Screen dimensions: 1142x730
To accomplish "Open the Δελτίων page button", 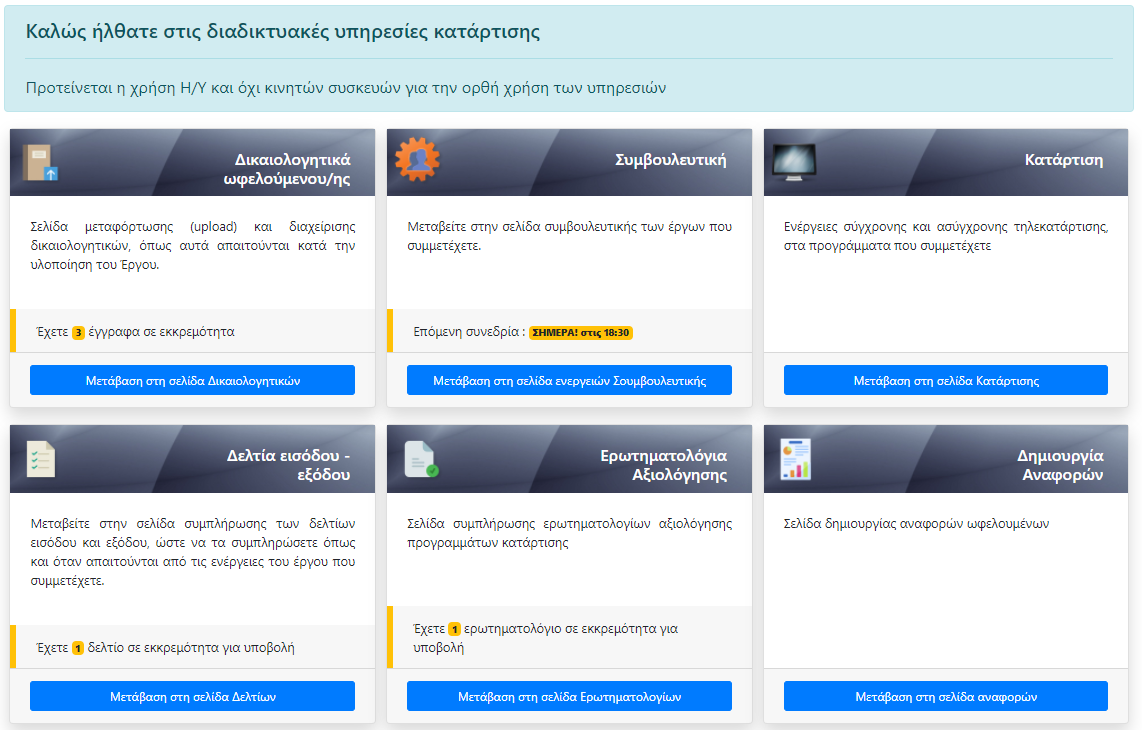I will pyautogui.click(x=192, y=696).
